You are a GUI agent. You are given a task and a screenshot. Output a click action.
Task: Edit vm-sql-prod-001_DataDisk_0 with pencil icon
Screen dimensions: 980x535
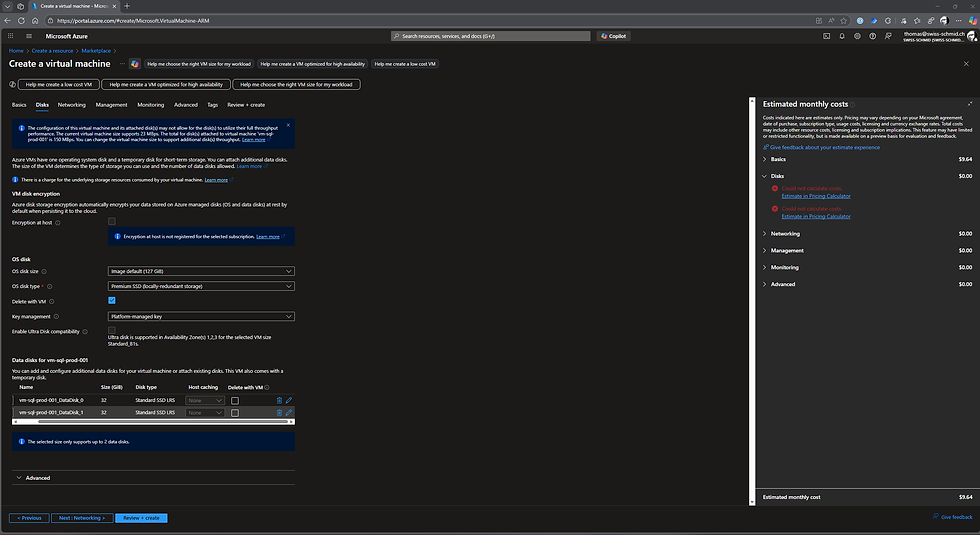(289, 400)
